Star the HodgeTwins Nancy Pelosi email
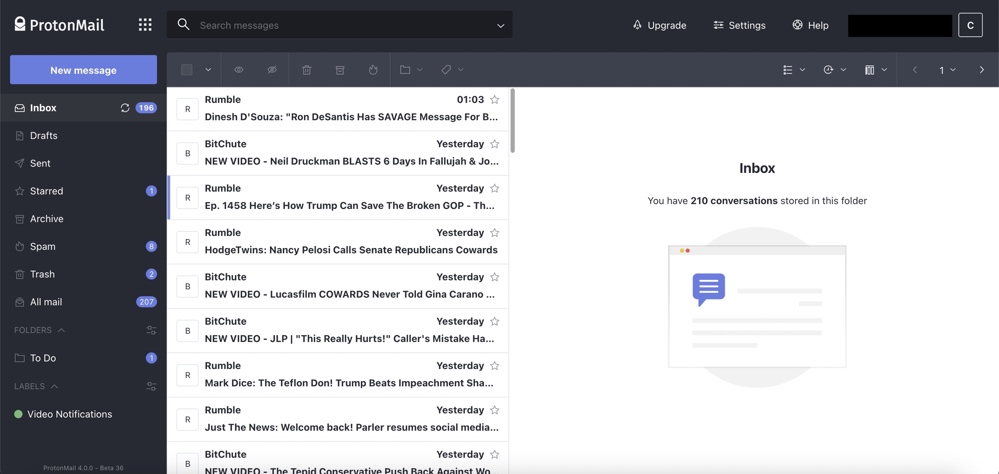Viewport: 999px width, 474px height. (x=494, y=233)
